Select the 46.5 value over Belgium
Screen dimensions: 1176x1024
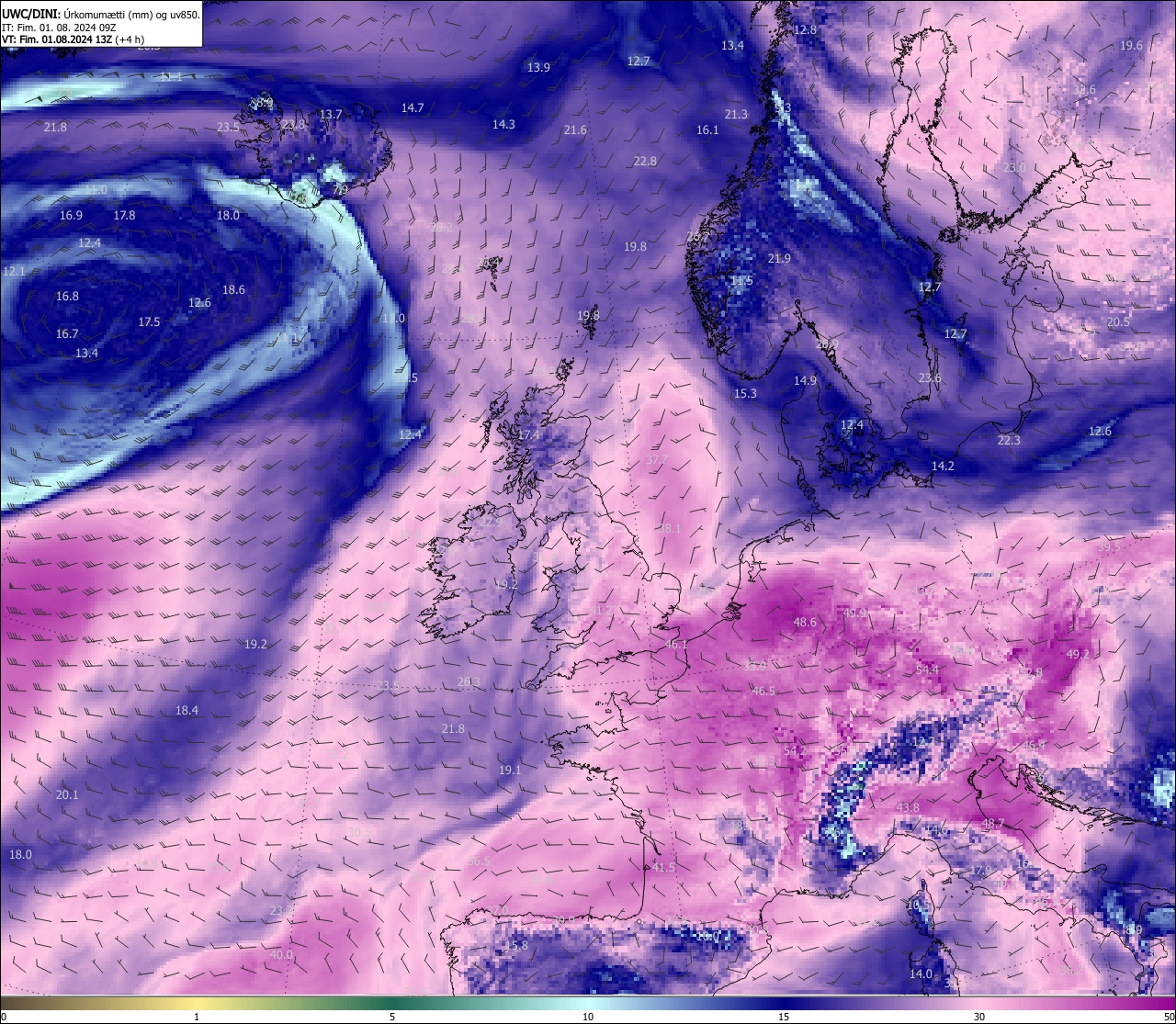pyautogui.click(x=763, y=691)
